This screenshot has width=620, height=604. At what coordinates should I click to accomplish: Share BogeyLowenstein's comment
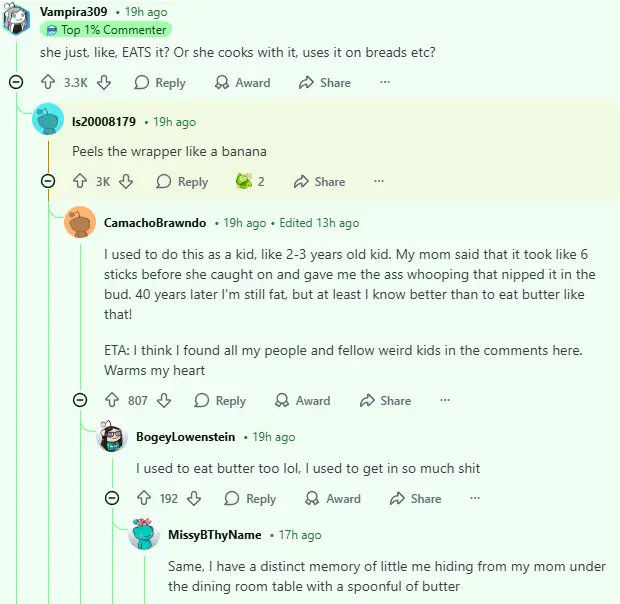[x=415, y=498]
